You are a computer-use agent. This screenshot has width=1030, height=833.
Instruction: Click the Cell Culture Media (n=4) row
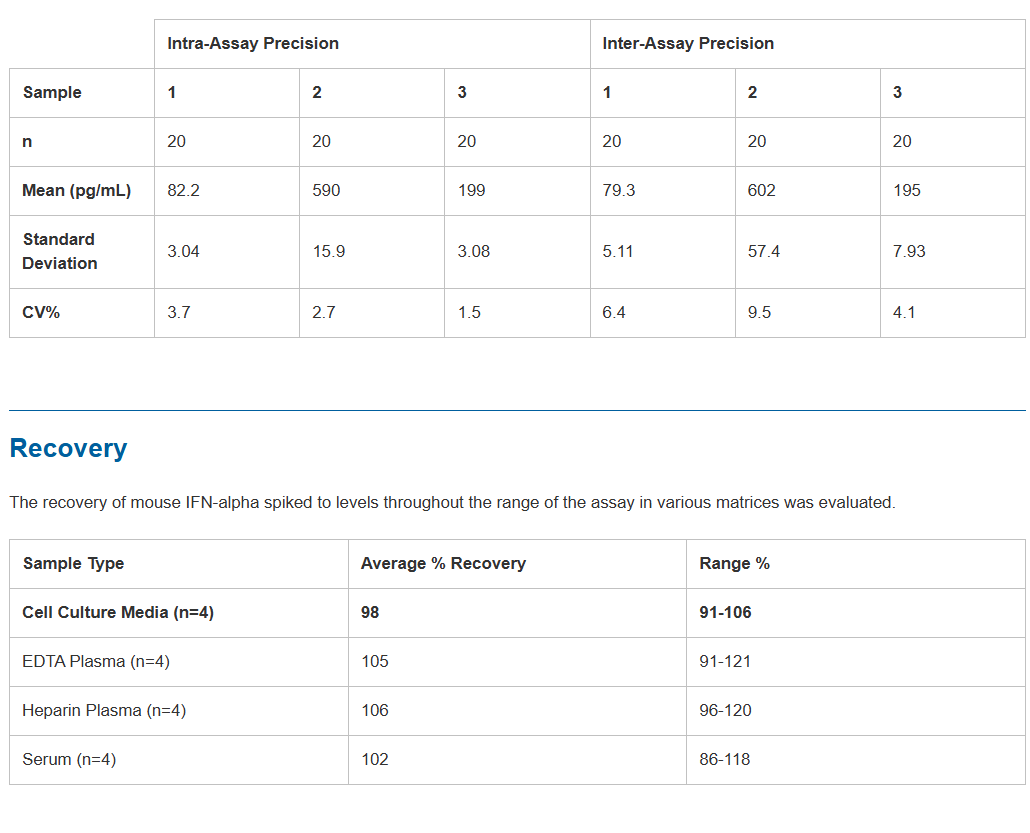(118, 612)
